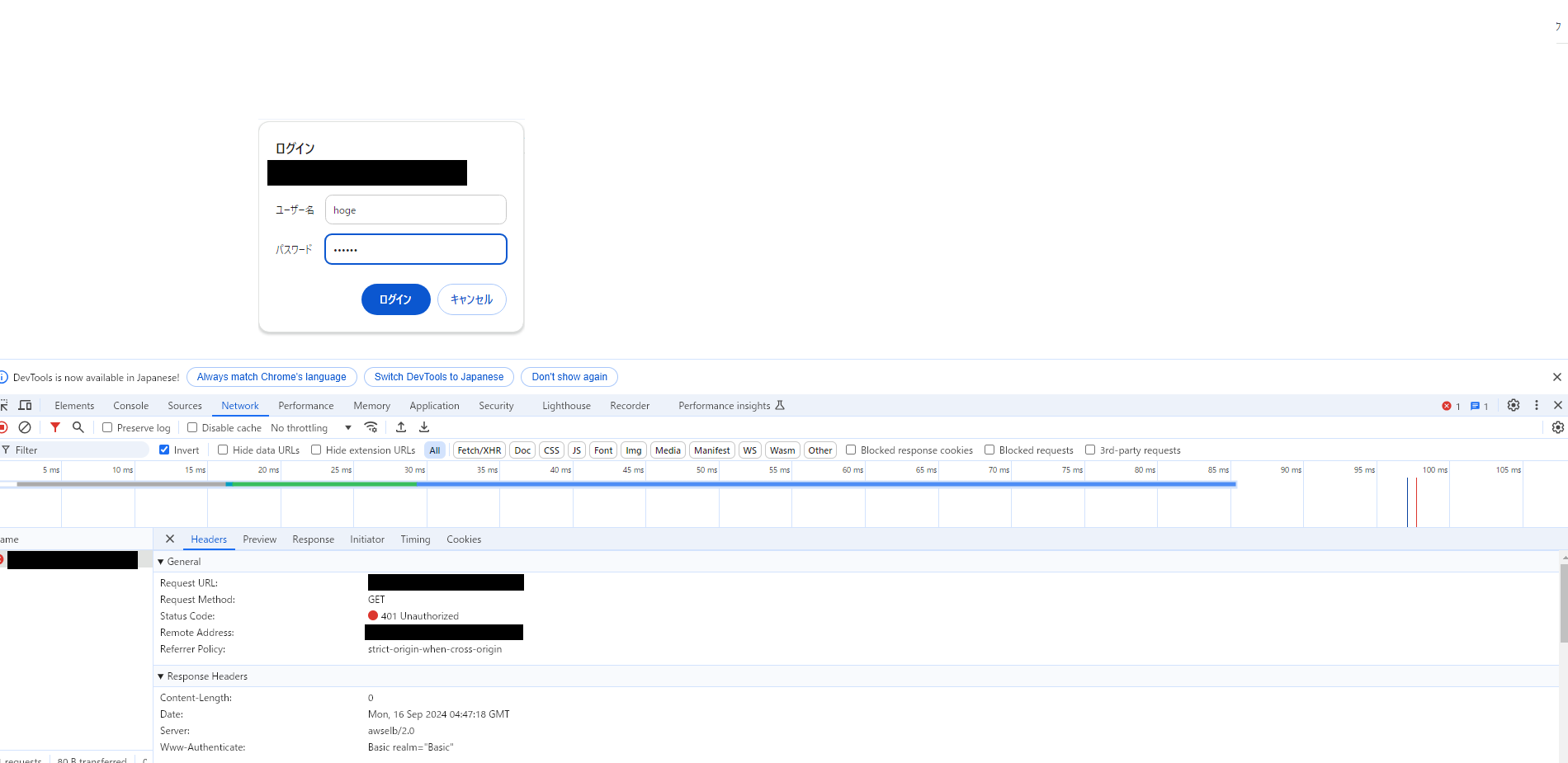This screenshot has height=763, width=1568.
Task: Open the network request filter funnel
Action: click(55, 427)
